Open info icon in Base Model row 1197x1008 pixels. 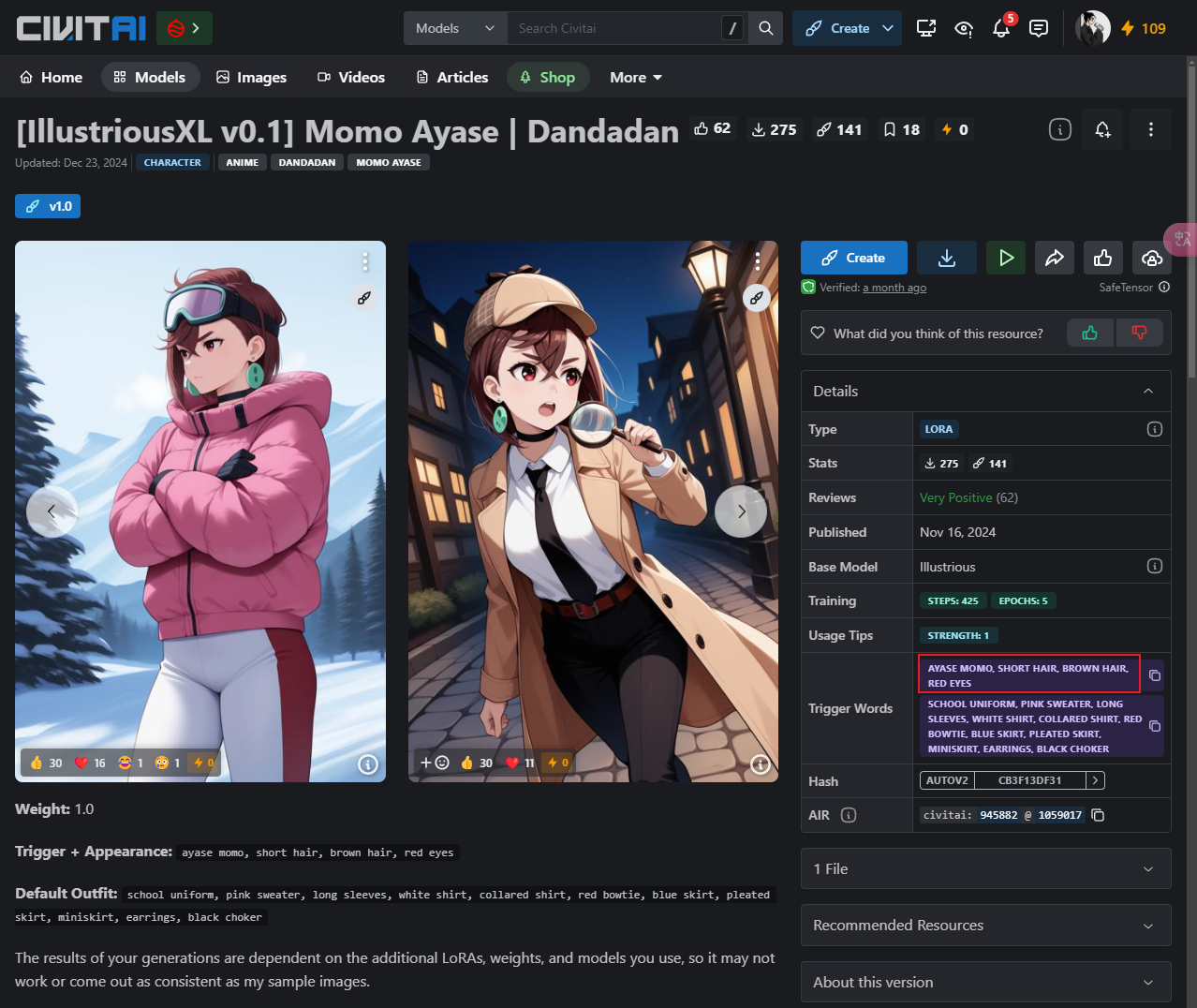pyautogui.click(x=1155, y=566)
